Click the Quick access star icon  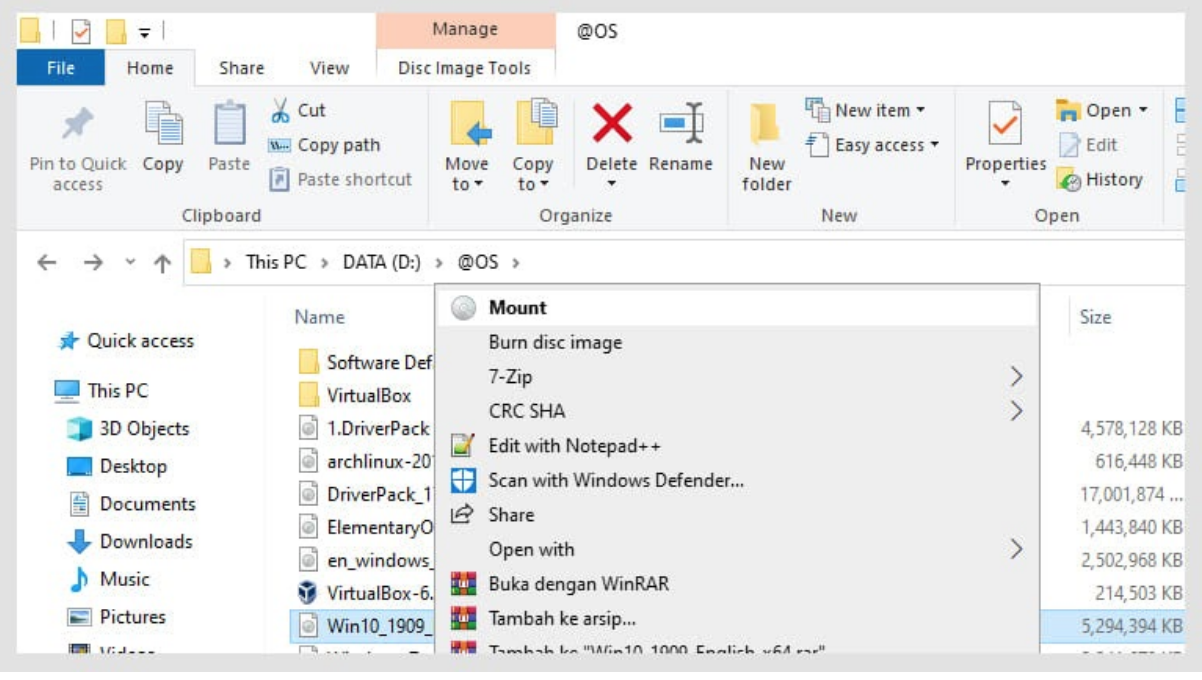point(68,341)
